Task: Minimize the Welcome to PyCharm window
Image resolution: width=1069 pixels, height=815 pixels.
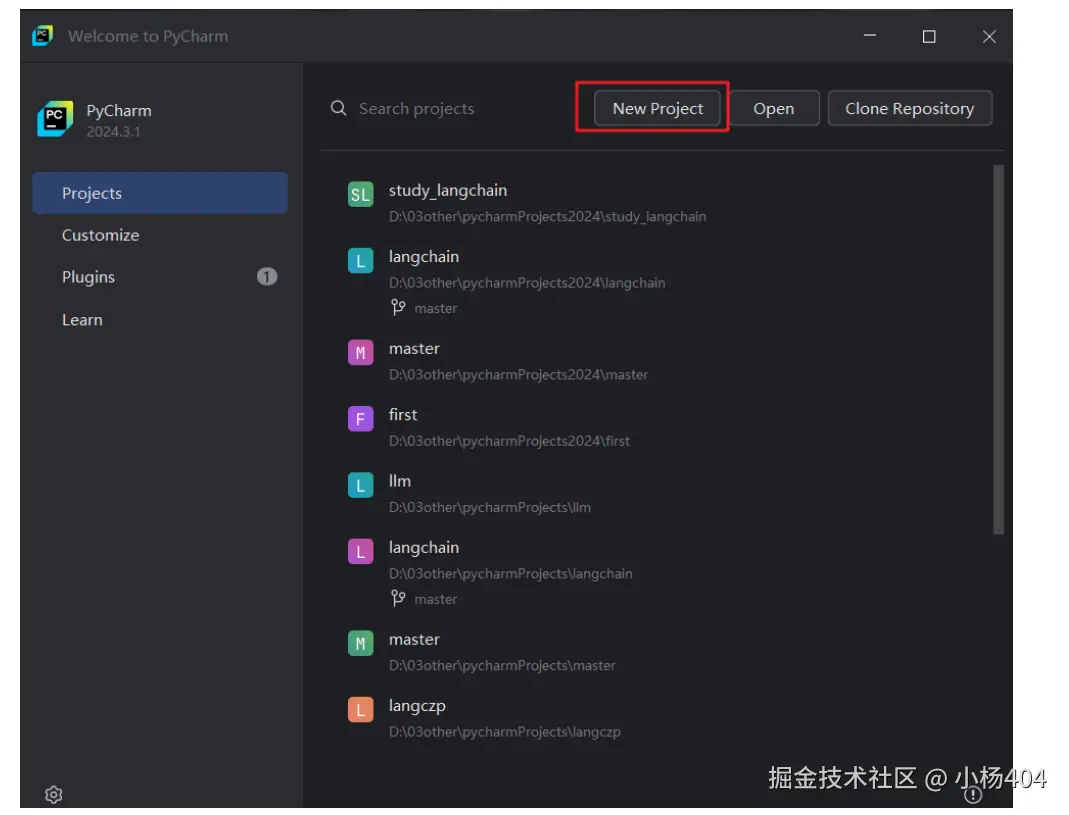Action: click(x=870, y=35)
